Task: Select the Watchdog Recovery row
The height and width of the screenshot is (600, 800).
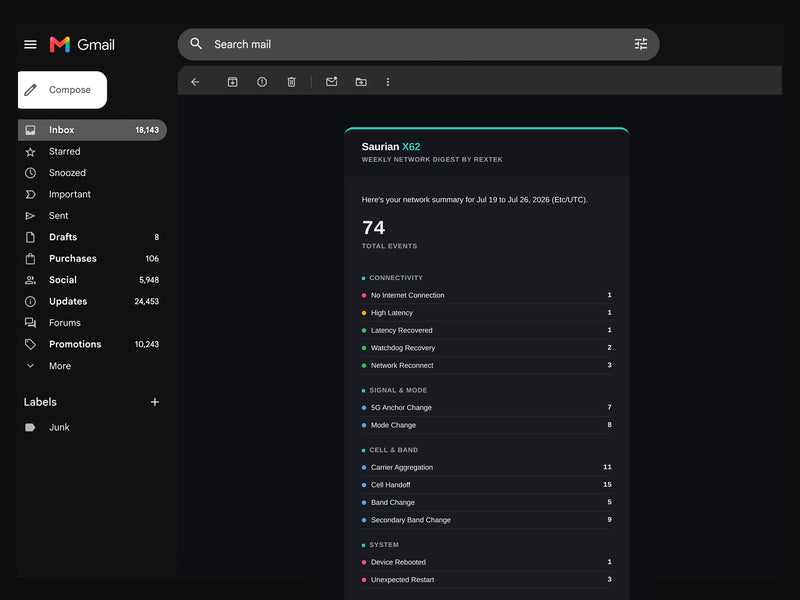Action: pos(487,348)
